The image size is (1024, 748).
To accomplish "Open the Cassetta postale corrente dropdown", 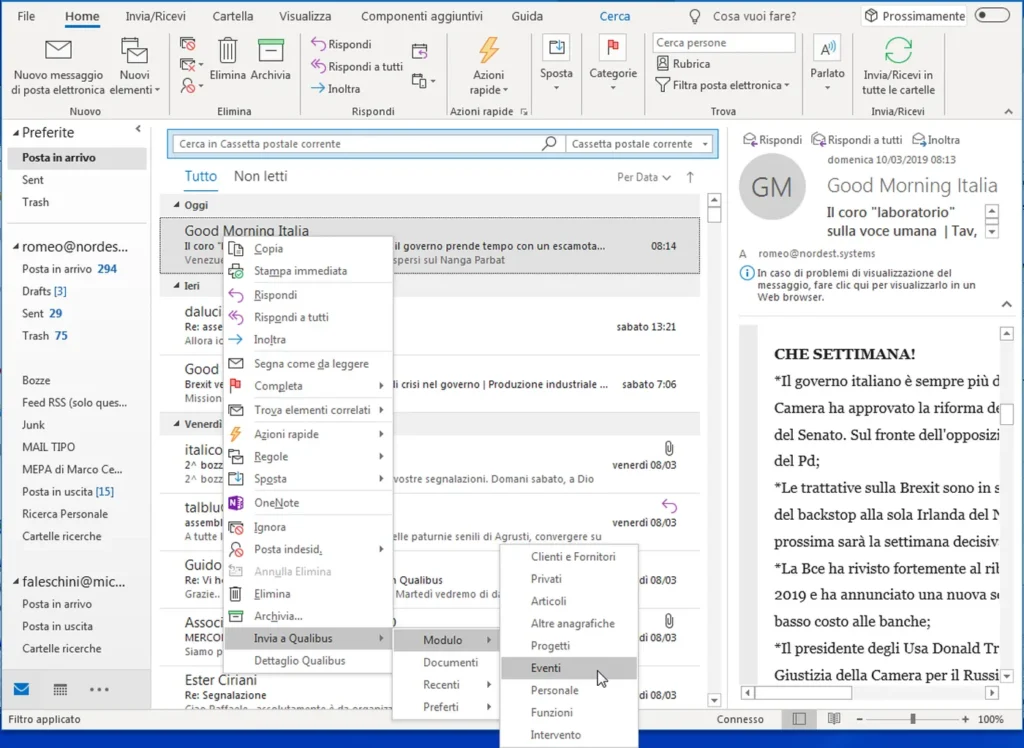I will click(x=640, y=143).
